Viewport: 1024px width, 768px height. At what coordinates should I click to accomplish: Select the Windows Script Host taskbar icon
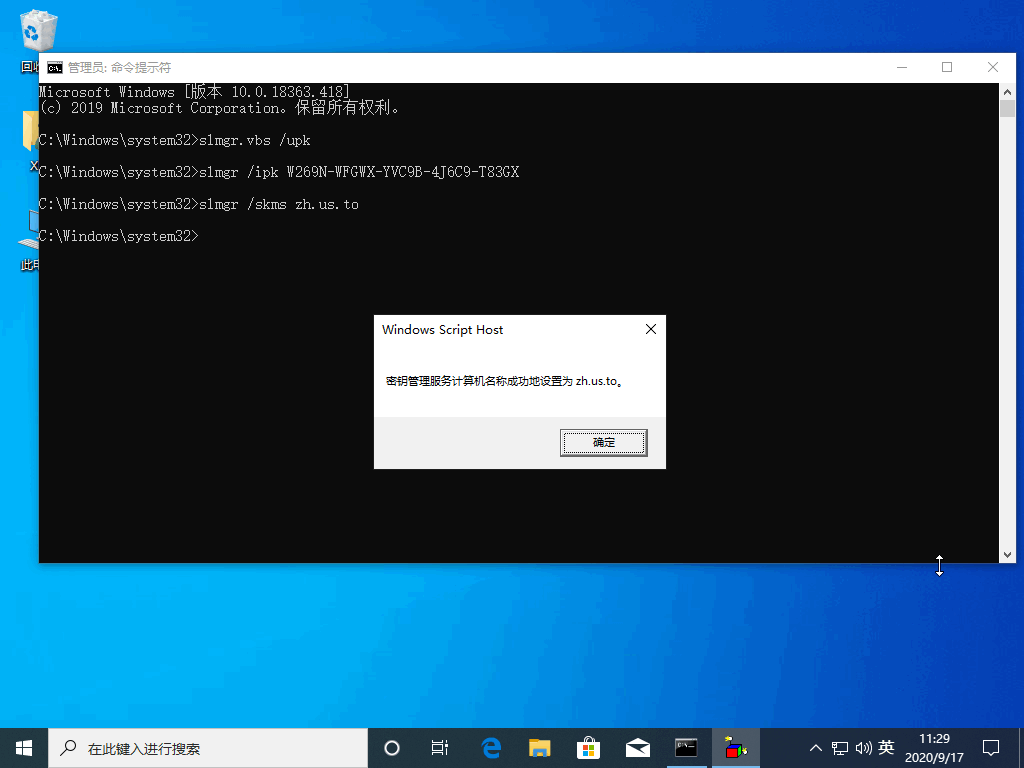click(736, 748)
